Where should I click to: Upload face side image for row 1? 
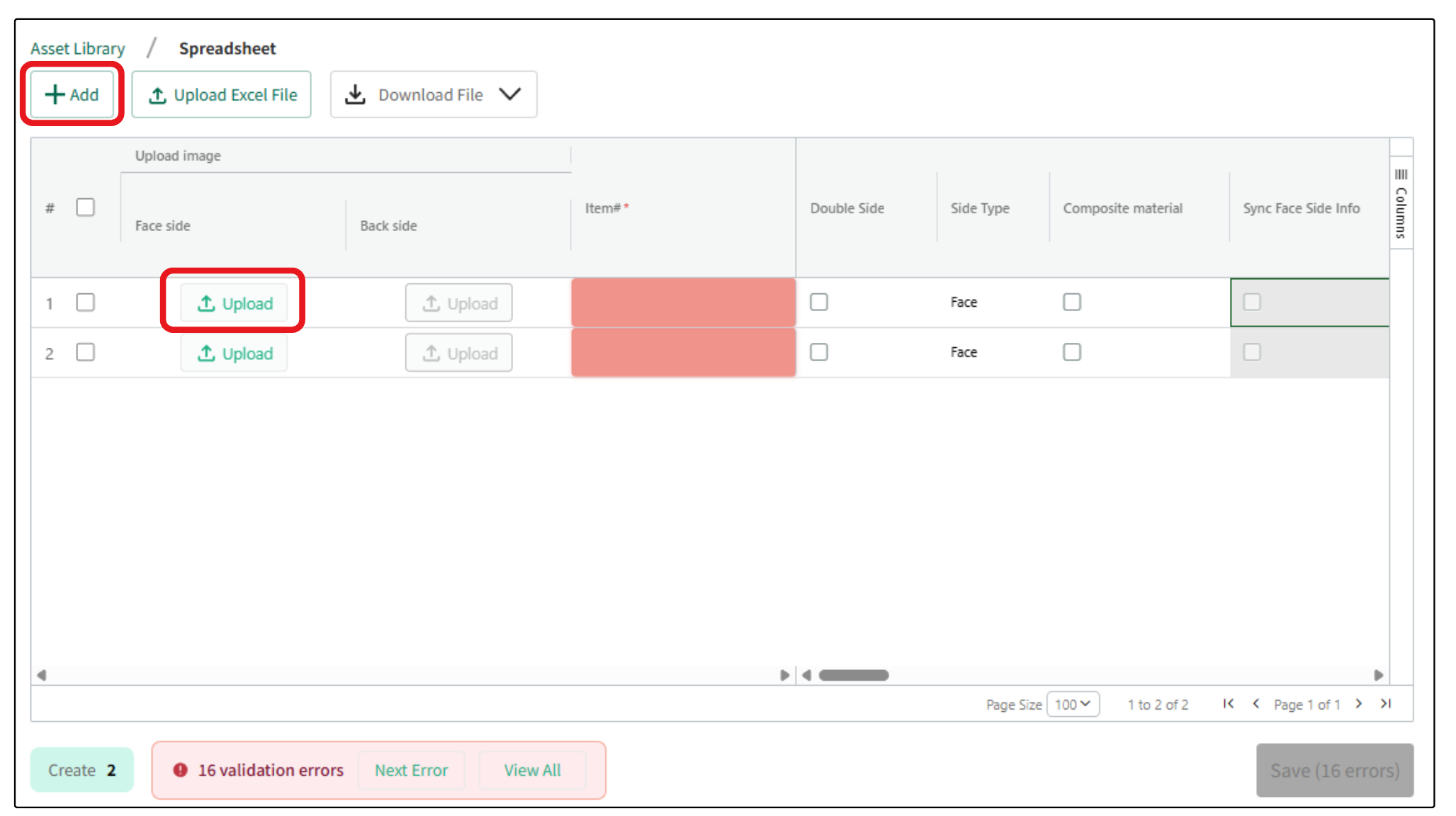[234, 303]
